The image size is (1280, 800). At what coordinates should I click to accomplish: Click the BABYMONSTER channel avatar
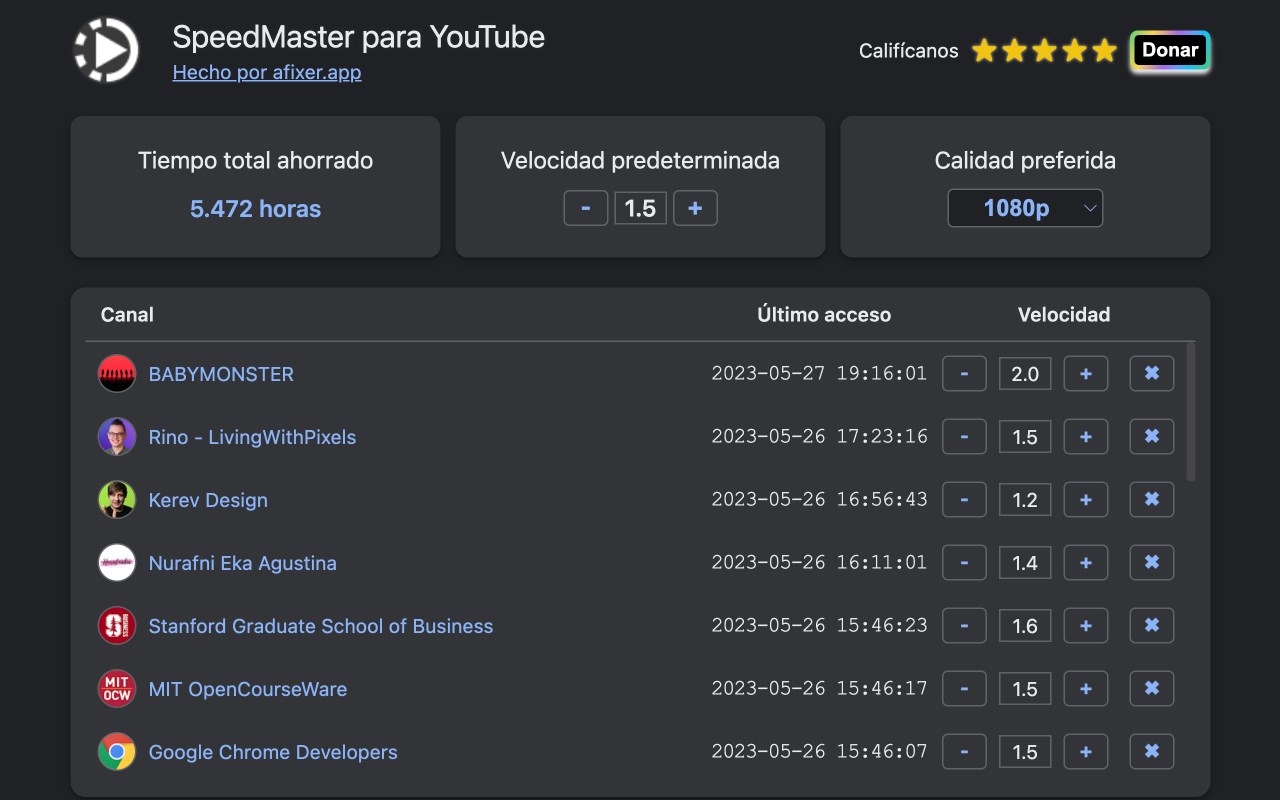pos(117,374)
